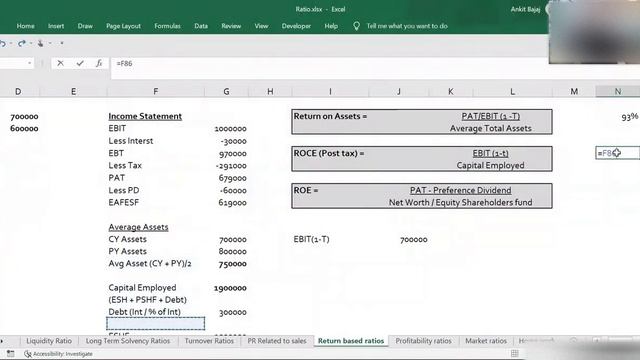The image size is (640, 360).
Task: Select column G header
Action: pos(226,91)
